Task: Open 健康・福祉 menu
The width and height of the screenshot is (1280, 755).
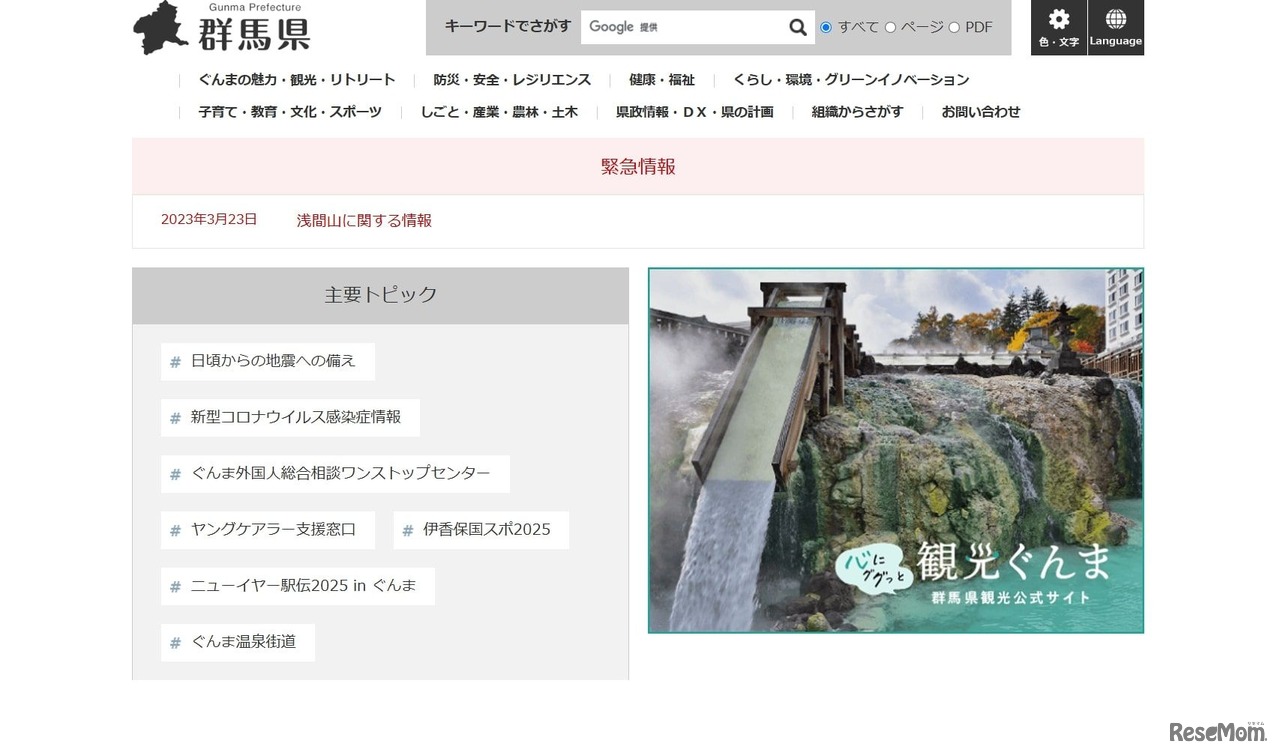Action: click(662, 80)
